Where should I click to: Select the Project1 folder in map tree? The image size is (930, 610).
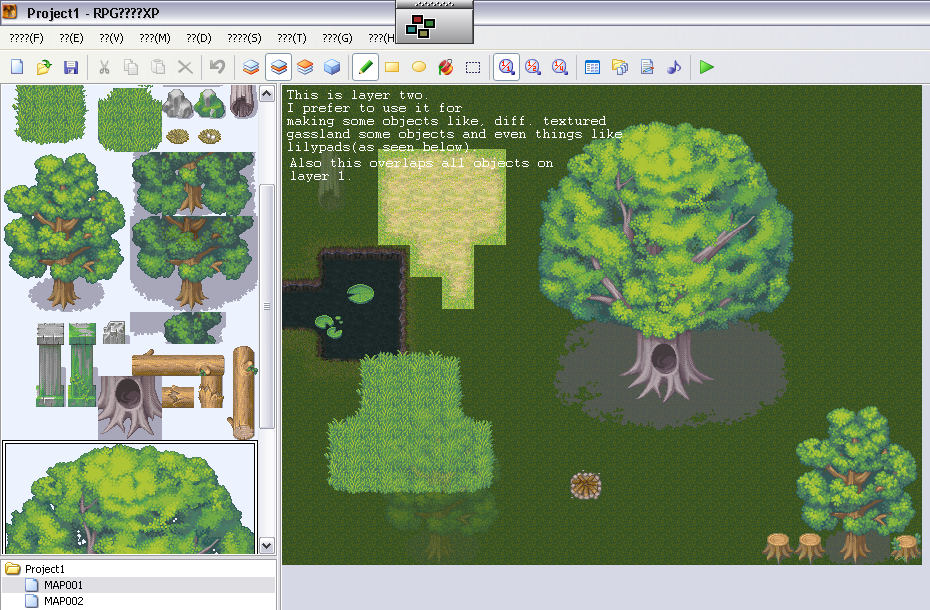44,569
